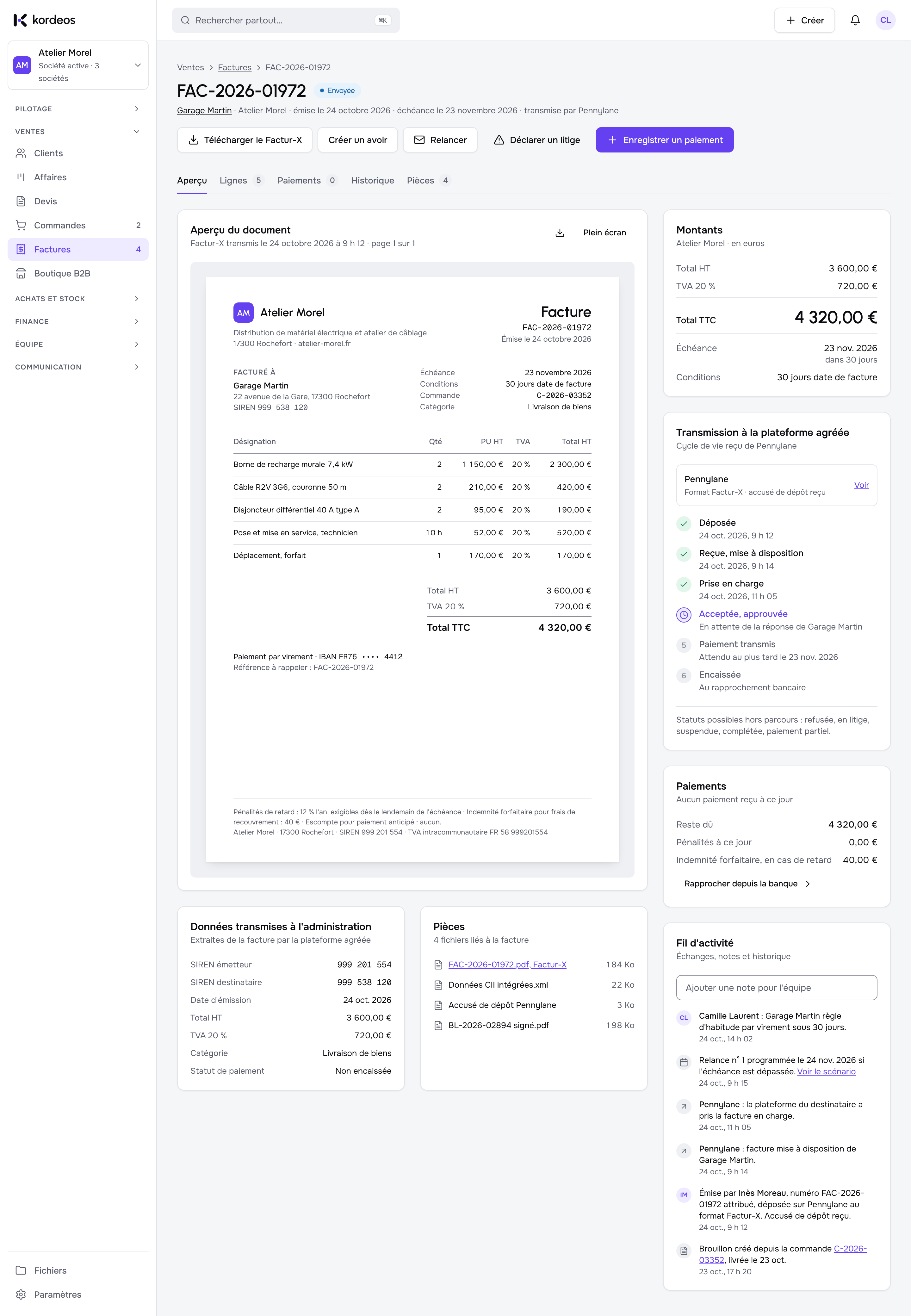Open Fichiers in the sidebar
Viewport: 911px width, 1316px height.
[x=78, y=1270]
